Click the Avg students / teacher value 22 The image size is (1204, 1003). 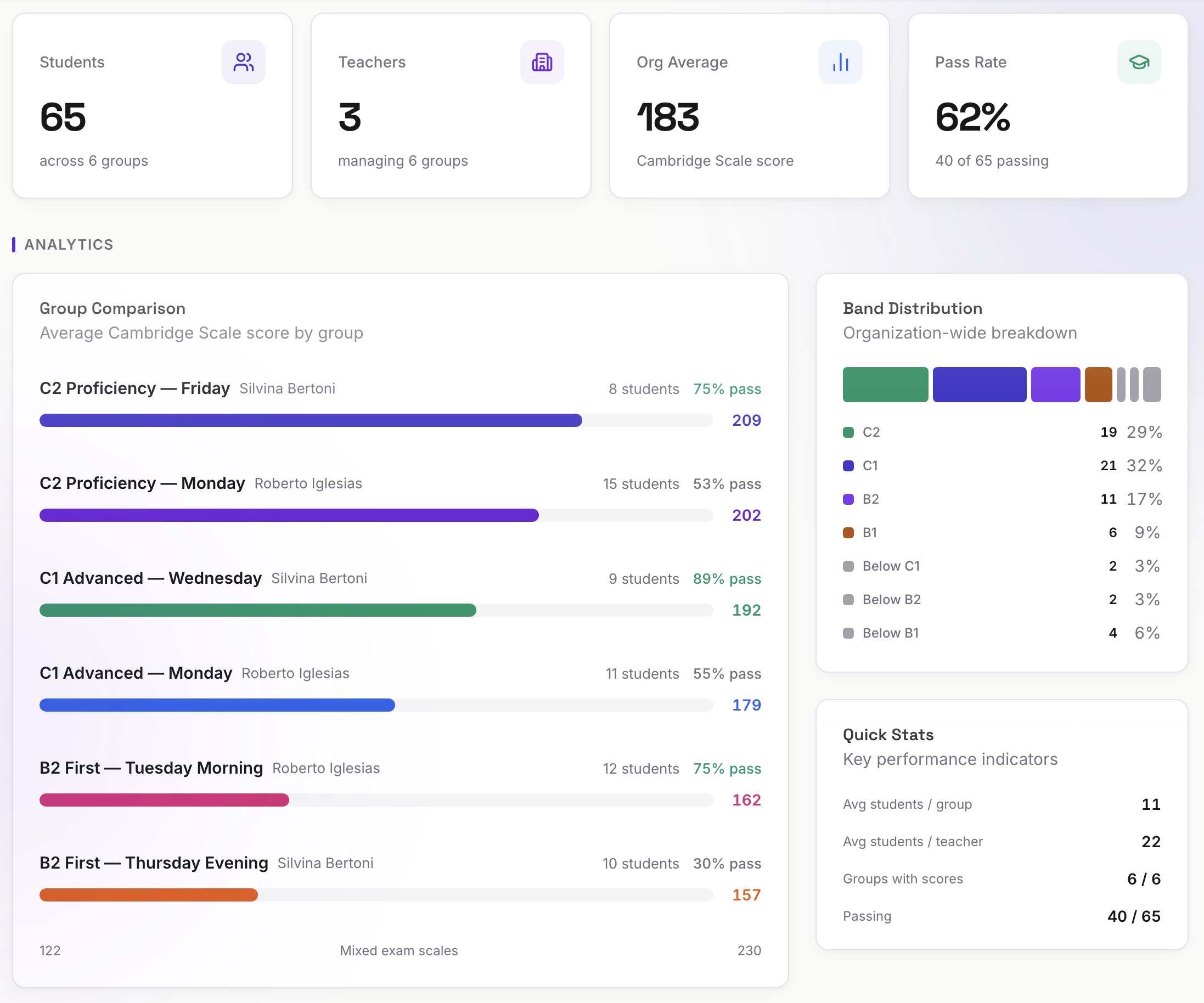[1151, 842]
